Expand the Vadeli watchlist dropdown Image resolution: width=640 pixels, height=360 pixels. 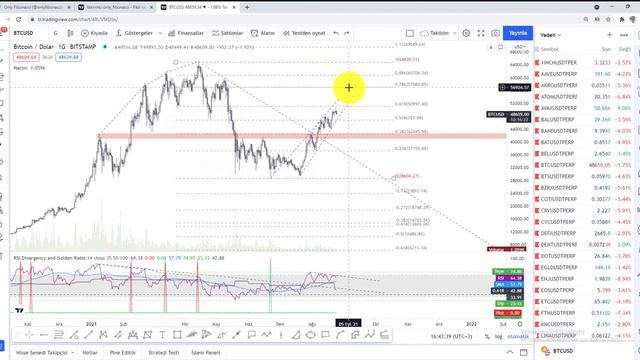[x=551, y=35]
